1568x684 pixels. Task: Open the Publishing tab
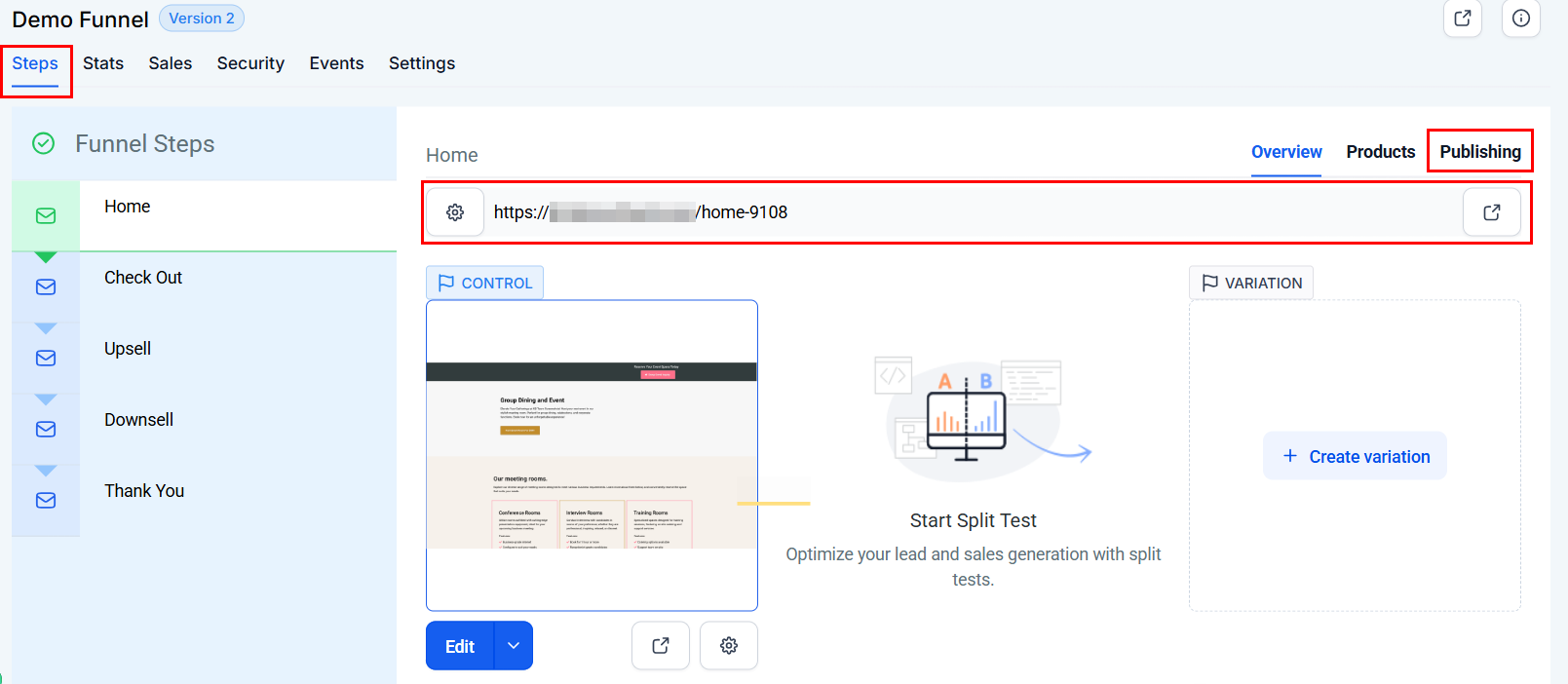click(1480, 152)
